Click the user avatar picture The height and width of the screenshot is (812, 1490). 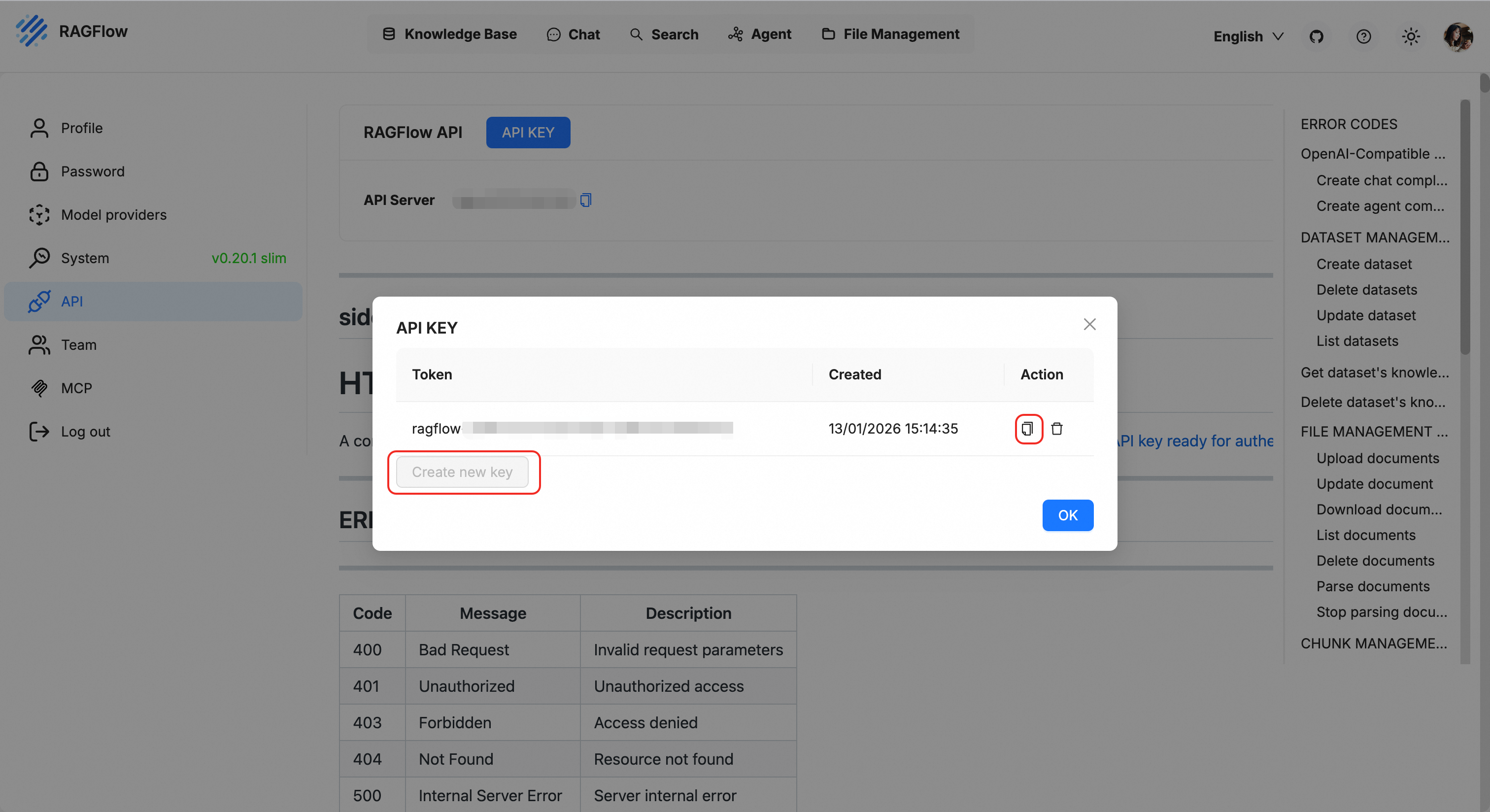(x=1457, y=36)
